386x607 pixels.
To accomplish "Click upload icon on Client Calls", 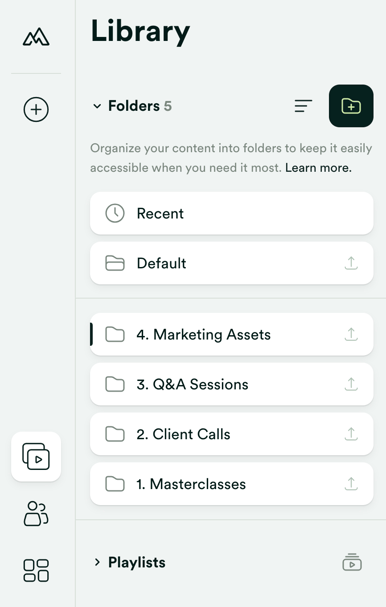I will 351,434.
